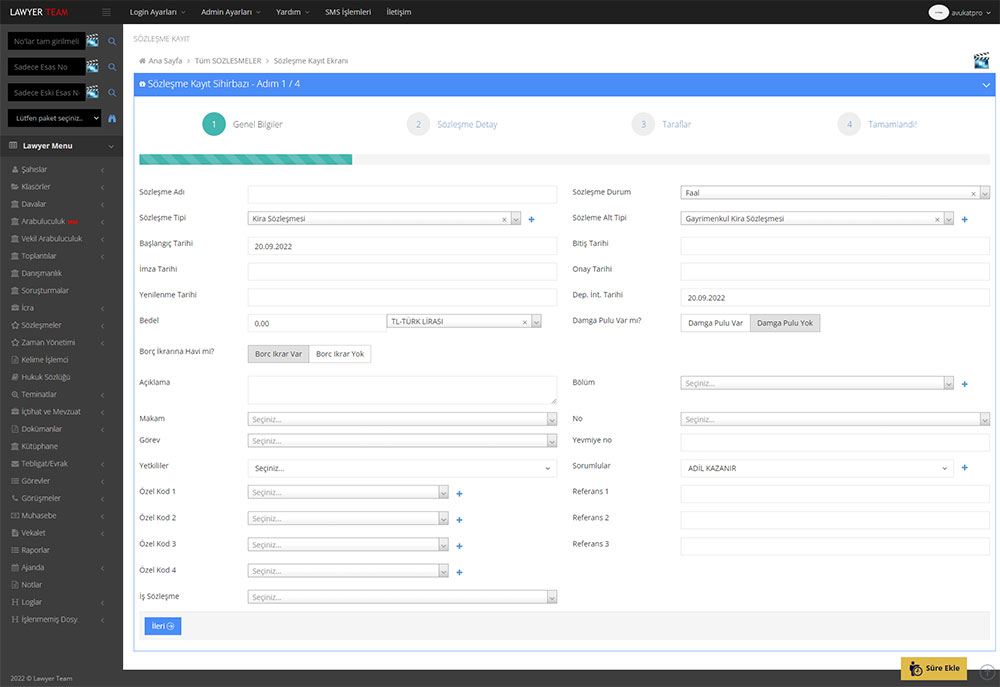1000x687 pixels.
Task: Add Özel Kod 2 value with plus icon
Action: point(459,520)
